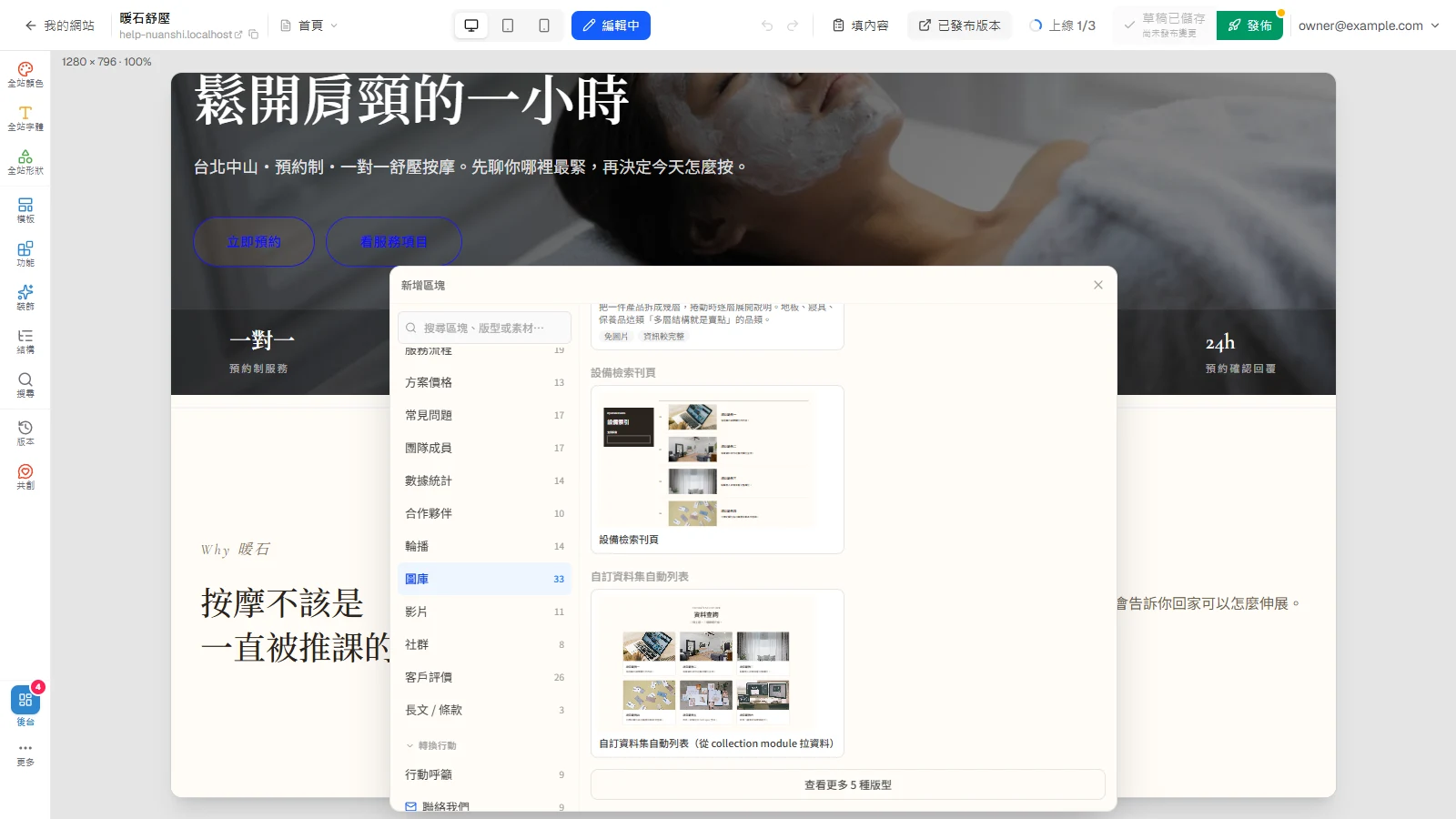Select the 方案價格 category
Screen dimensions: 1456x819
pos(484,382)
